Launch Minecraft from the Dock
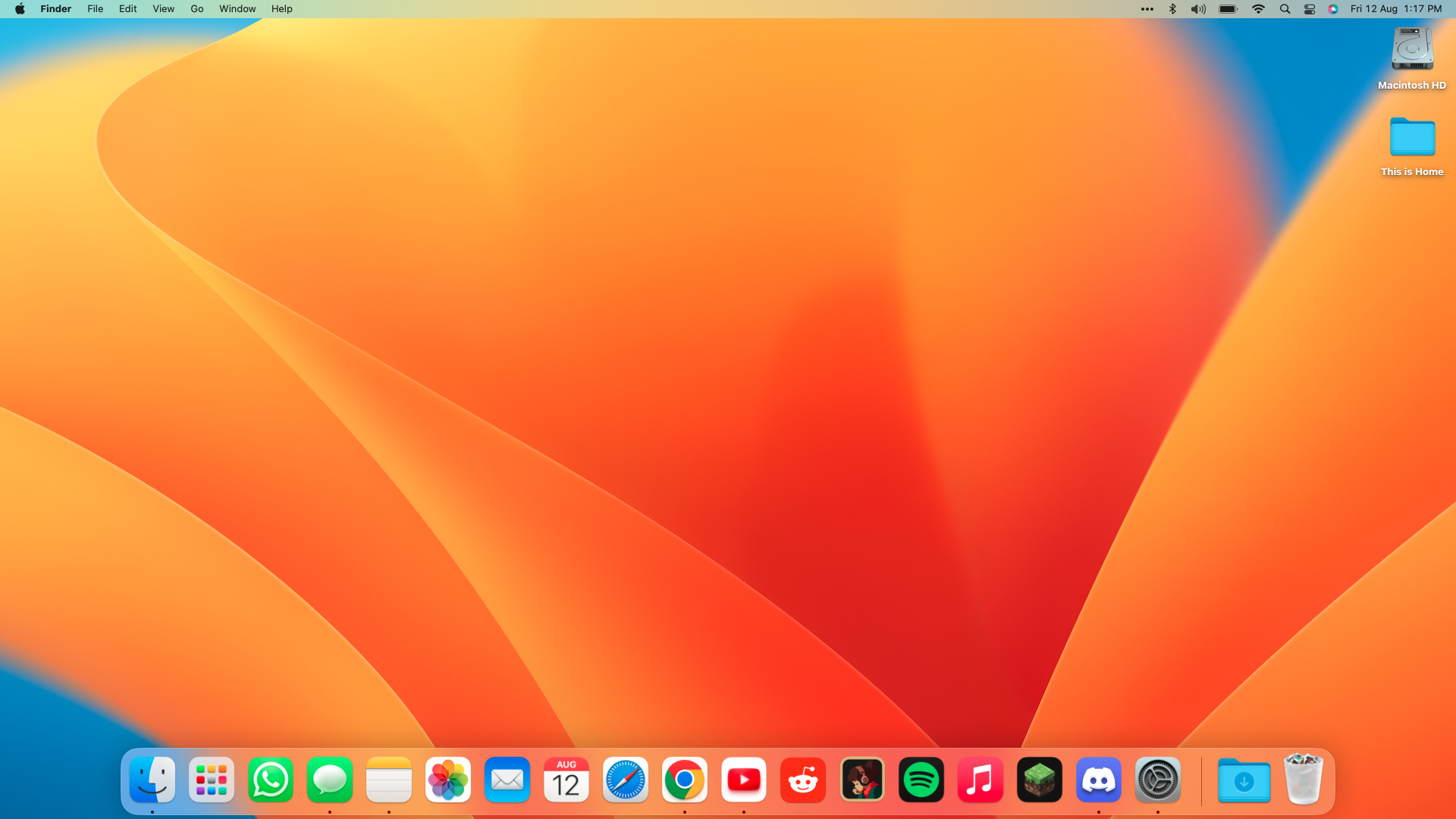 [x=1040, y=780]
